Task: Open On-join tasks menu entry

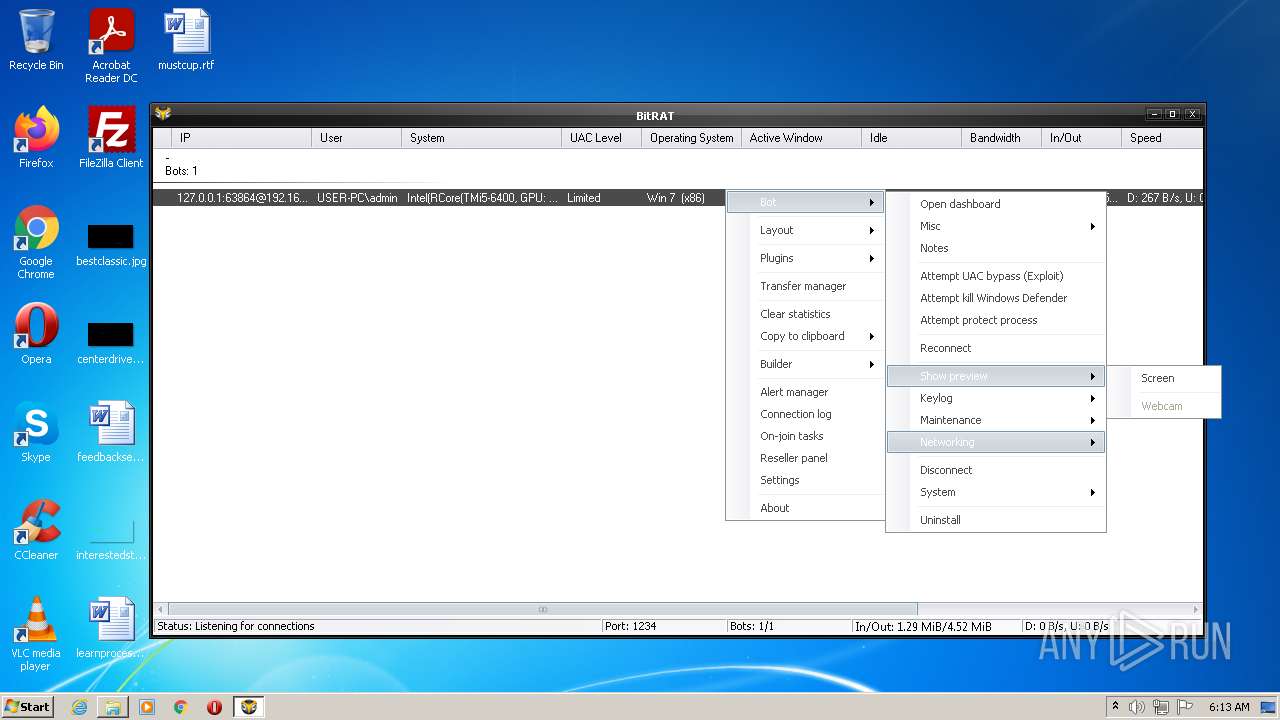Action: point(805,436)
